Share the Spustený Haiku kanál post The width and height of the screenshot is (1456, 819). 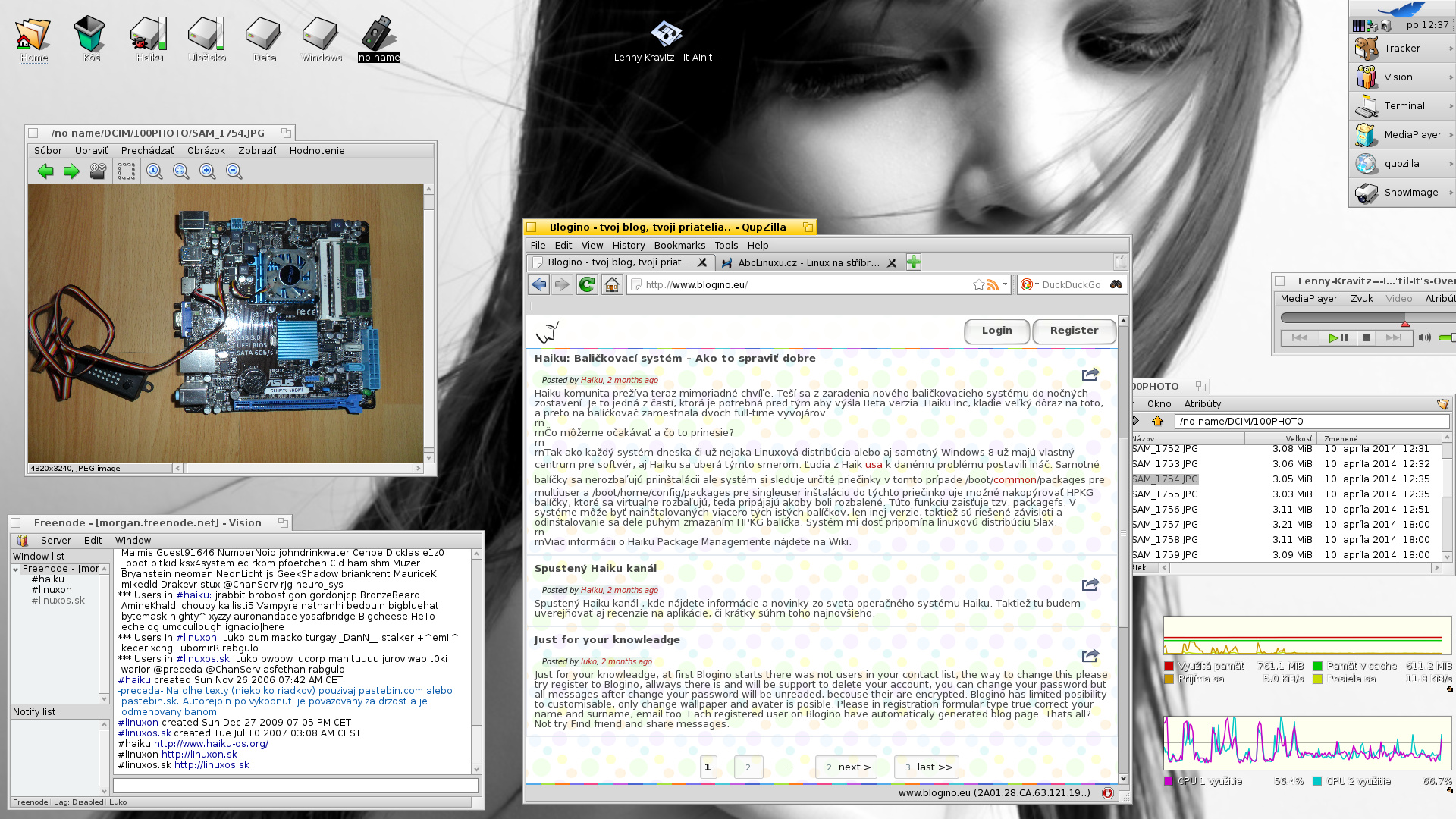click(x=1090, y=585)
